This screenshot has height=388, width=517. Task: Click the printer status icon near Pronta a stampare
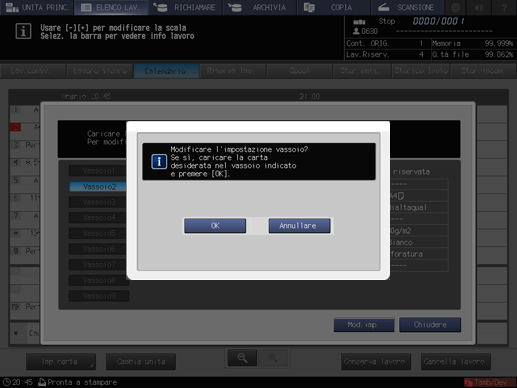click(42, 382)
